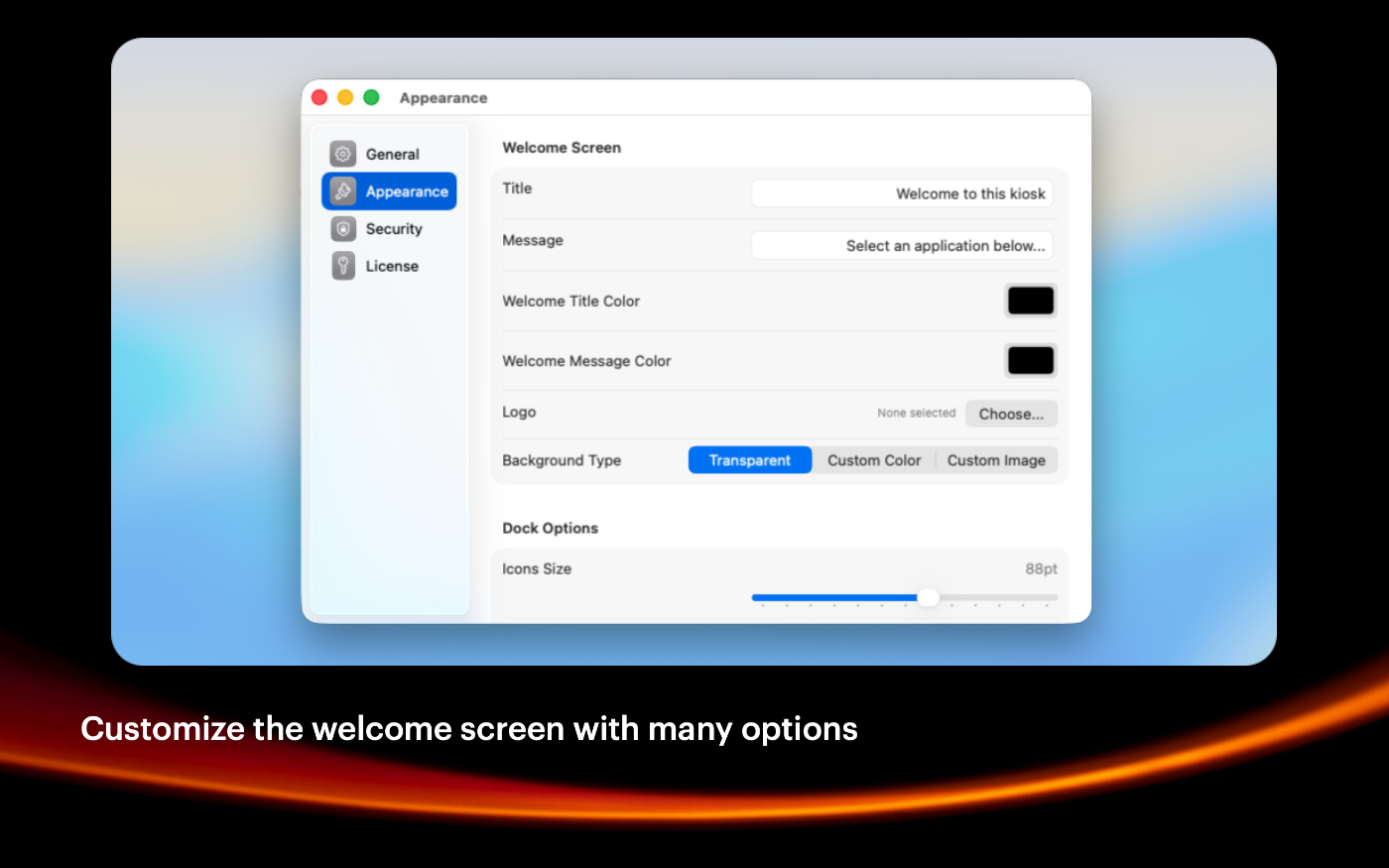Minimize the window using the yellow button

point(345,97)
